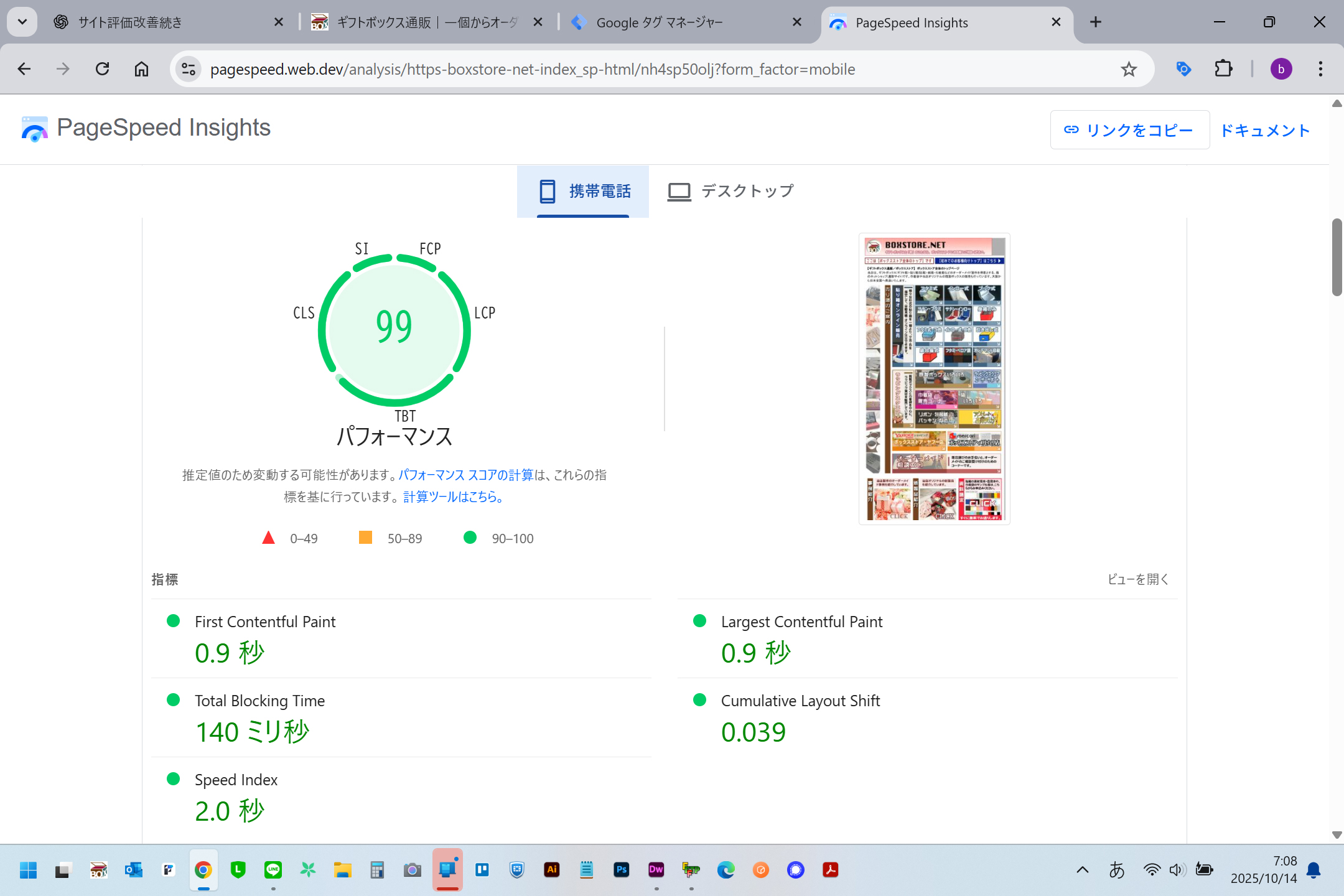Switch to the Google タグ マネージャー tab
1344x896 pixels.
pyautogui.click(x=660, y=22)
